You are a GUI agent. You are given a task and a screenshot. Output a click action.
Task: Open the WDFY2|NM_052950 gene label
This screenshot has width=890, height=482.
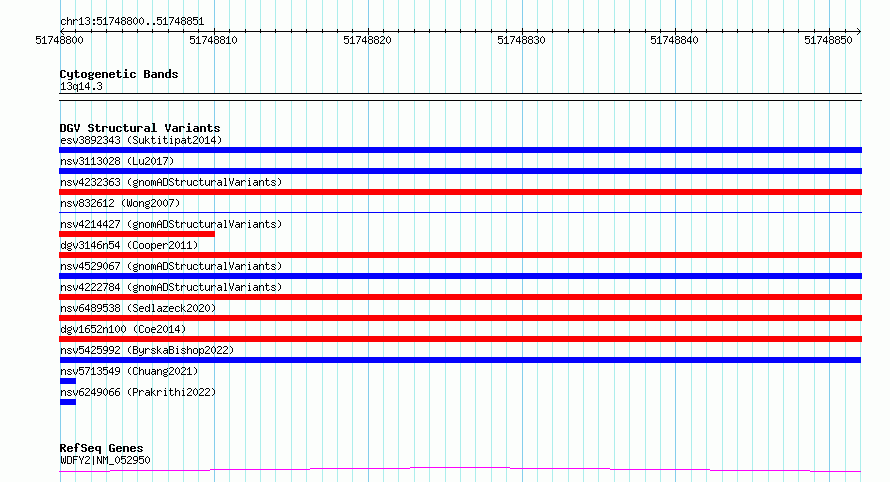pos(105,460)
